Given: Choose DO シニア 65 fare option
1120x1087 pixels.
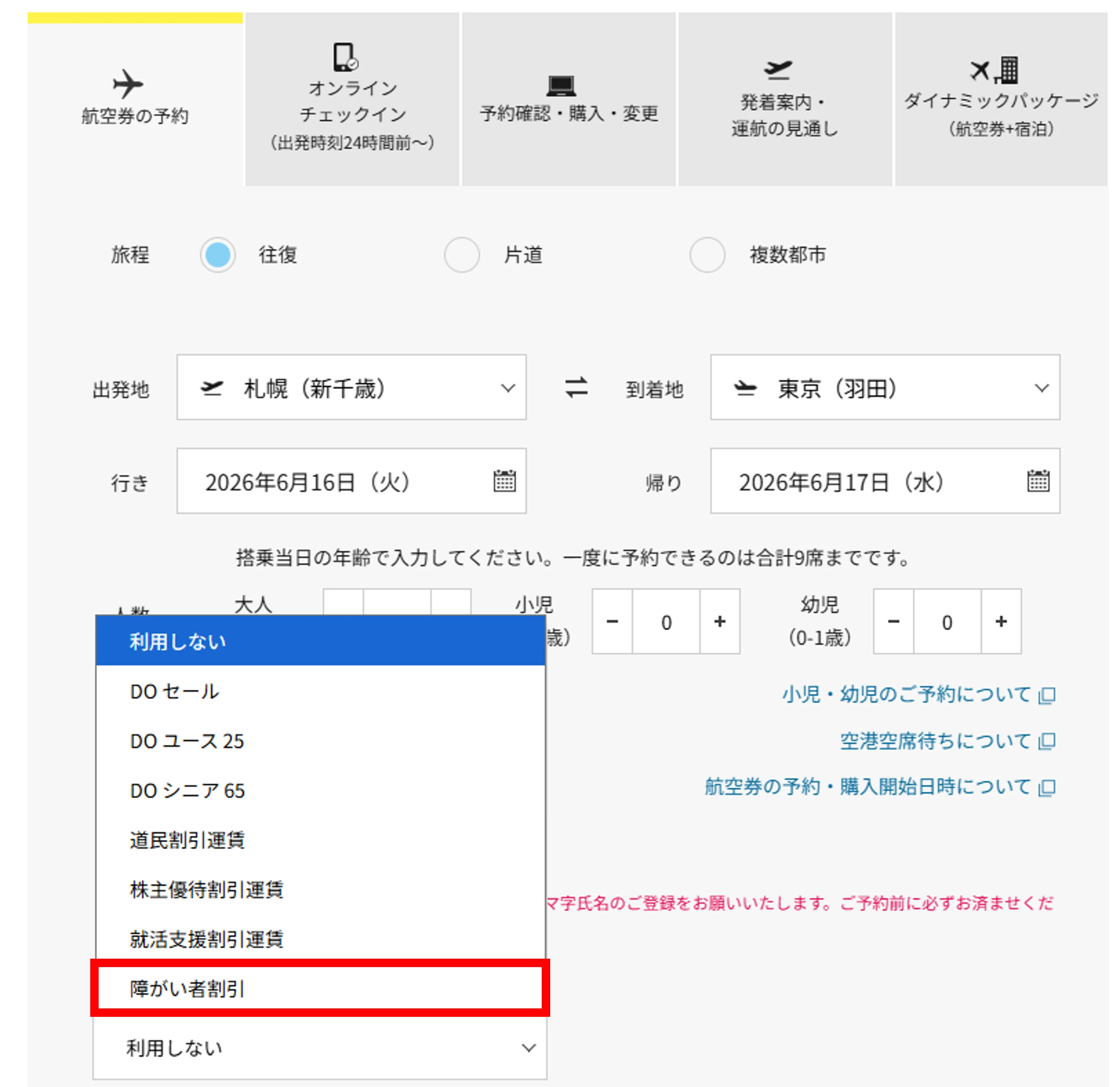Looking at the screenshot, I should [x=320, y=790].
